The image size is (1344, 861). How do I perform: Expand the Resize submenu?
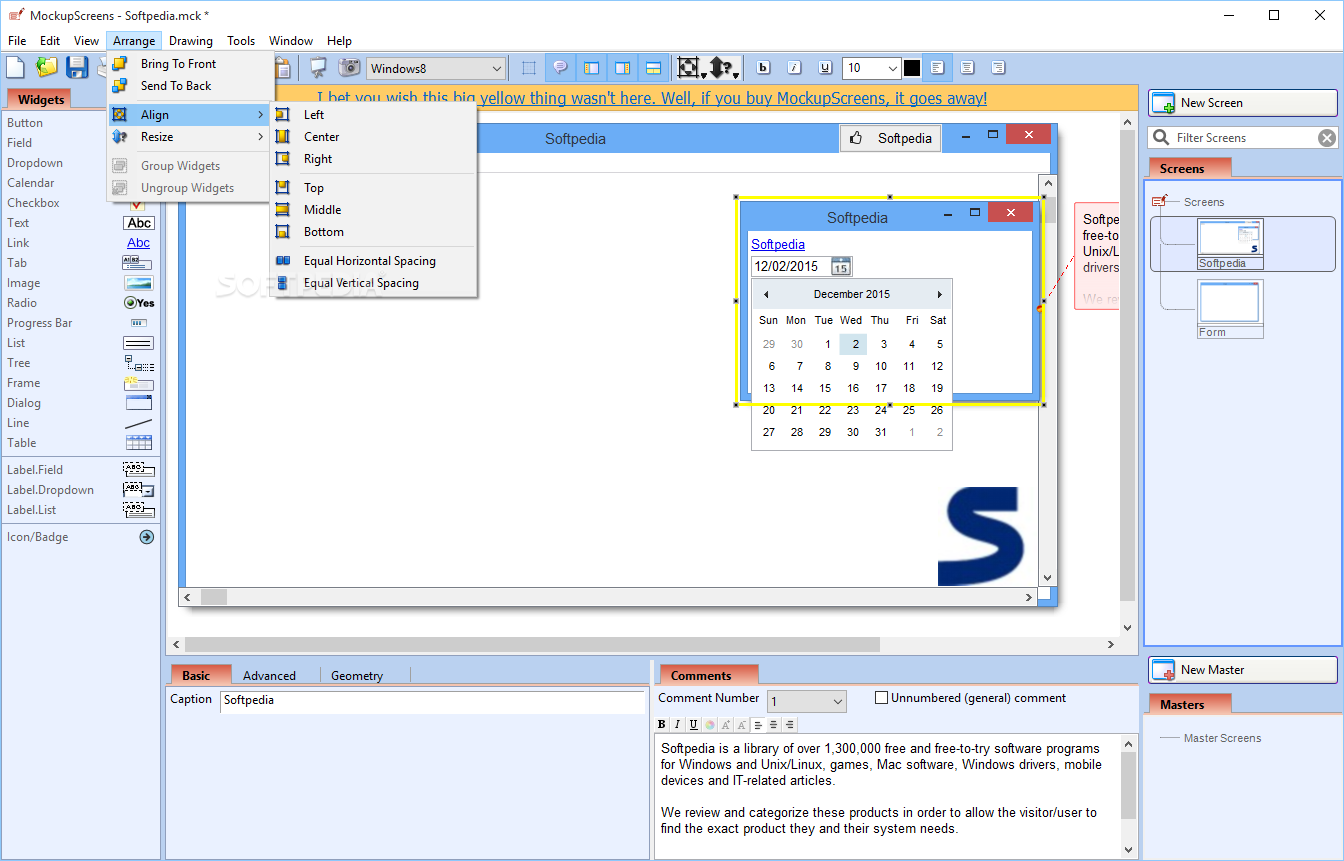190,137
